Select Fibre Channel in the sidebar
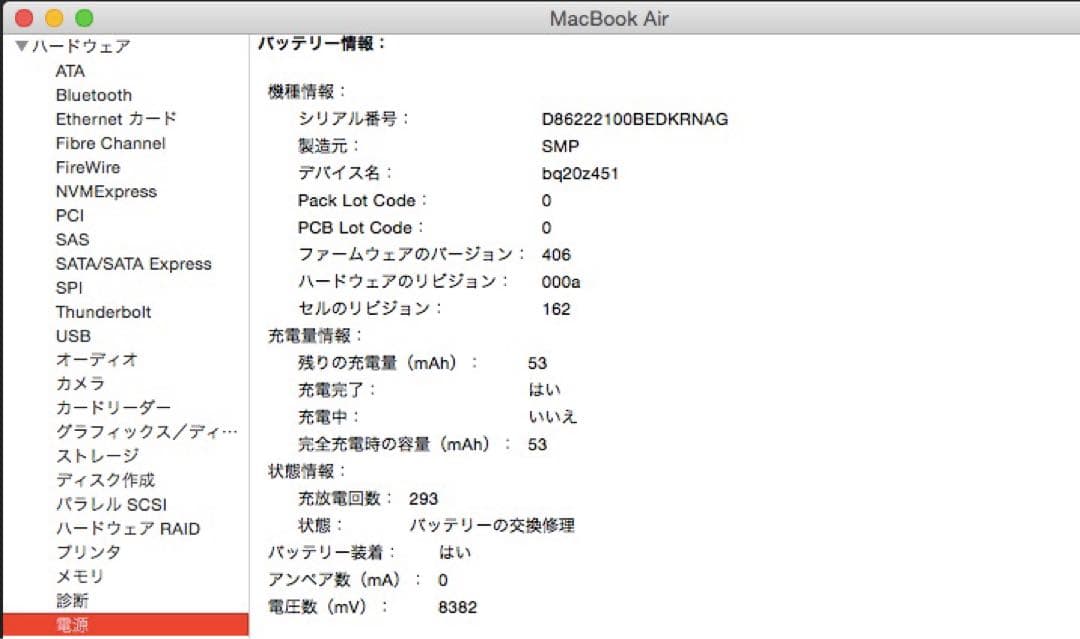Viewport: 1080px width, 639px height. [111, 143]
